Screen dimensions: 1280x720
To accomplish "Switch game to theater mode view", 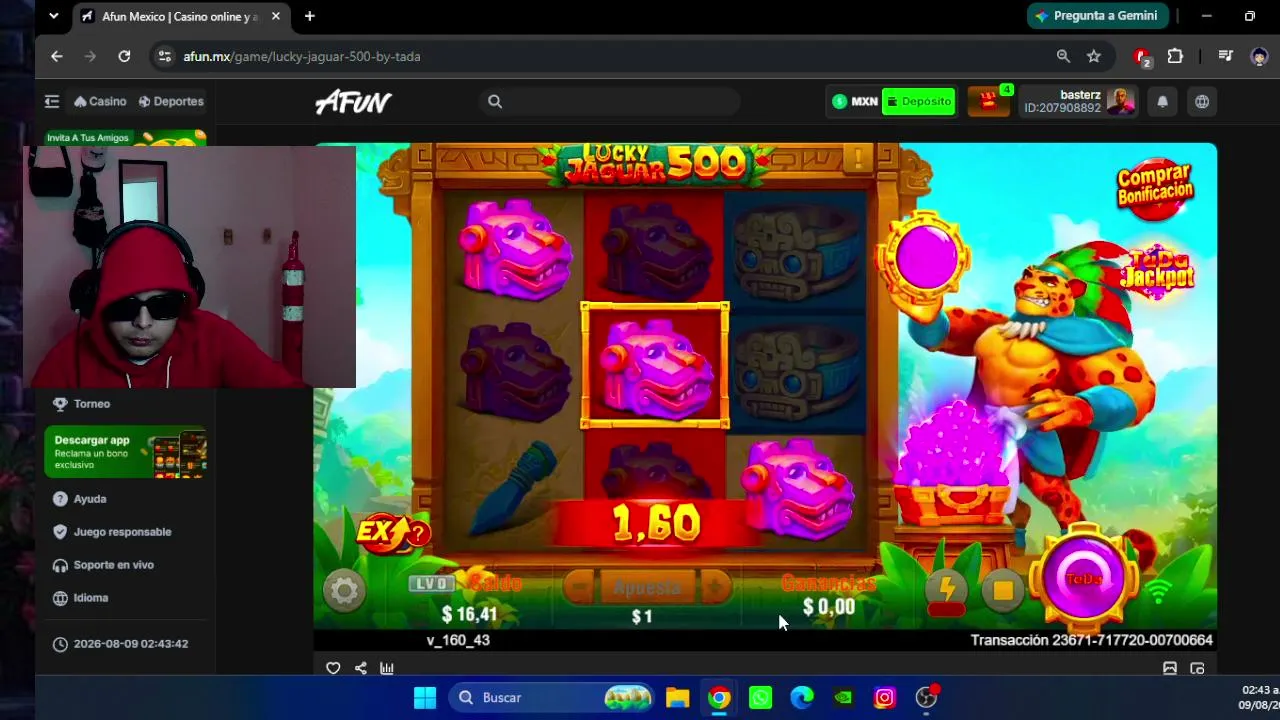I will pos(1170,668).
